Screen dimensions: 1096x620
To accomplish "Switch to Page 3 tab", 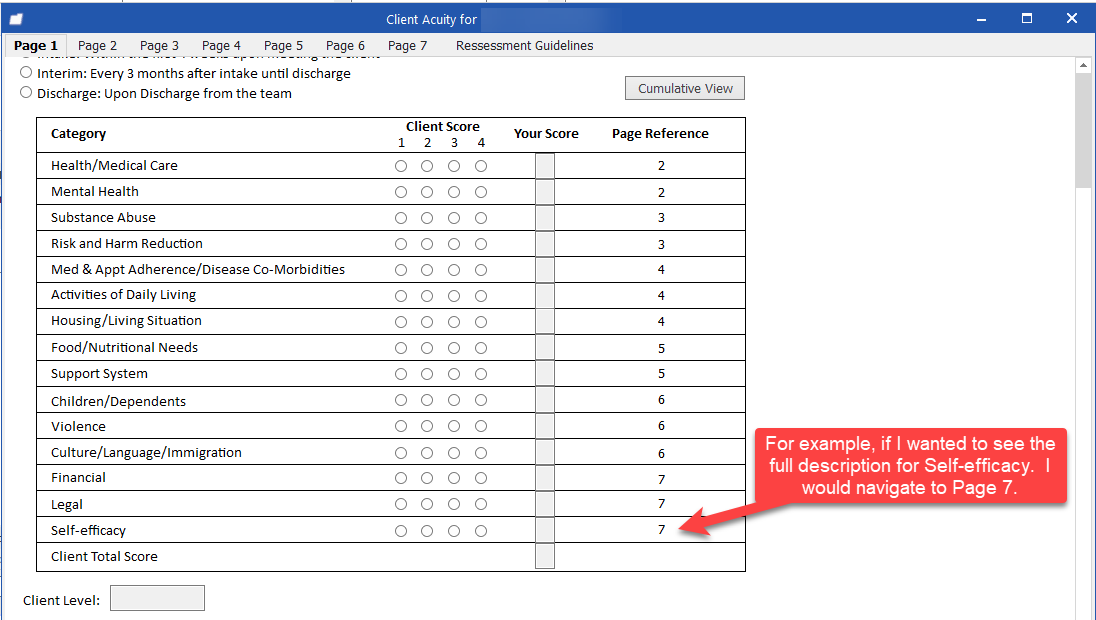I will coord(159,45).
